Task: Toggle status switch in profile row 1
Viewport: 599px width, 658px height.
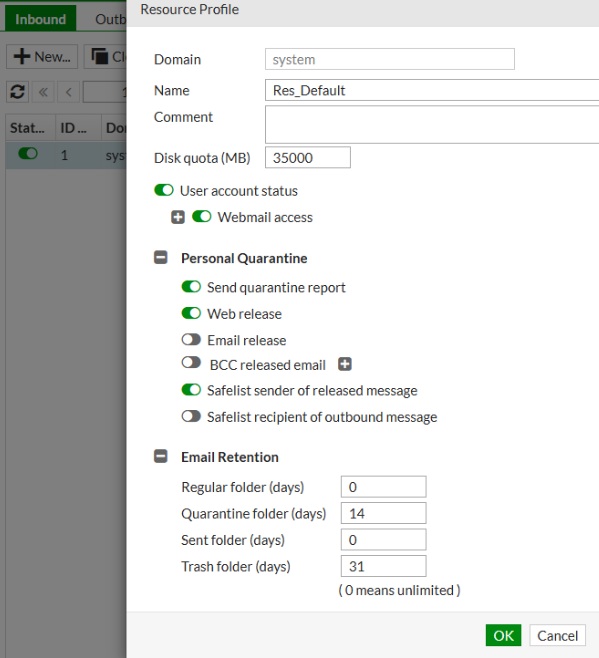Action: tap(28, 154)
